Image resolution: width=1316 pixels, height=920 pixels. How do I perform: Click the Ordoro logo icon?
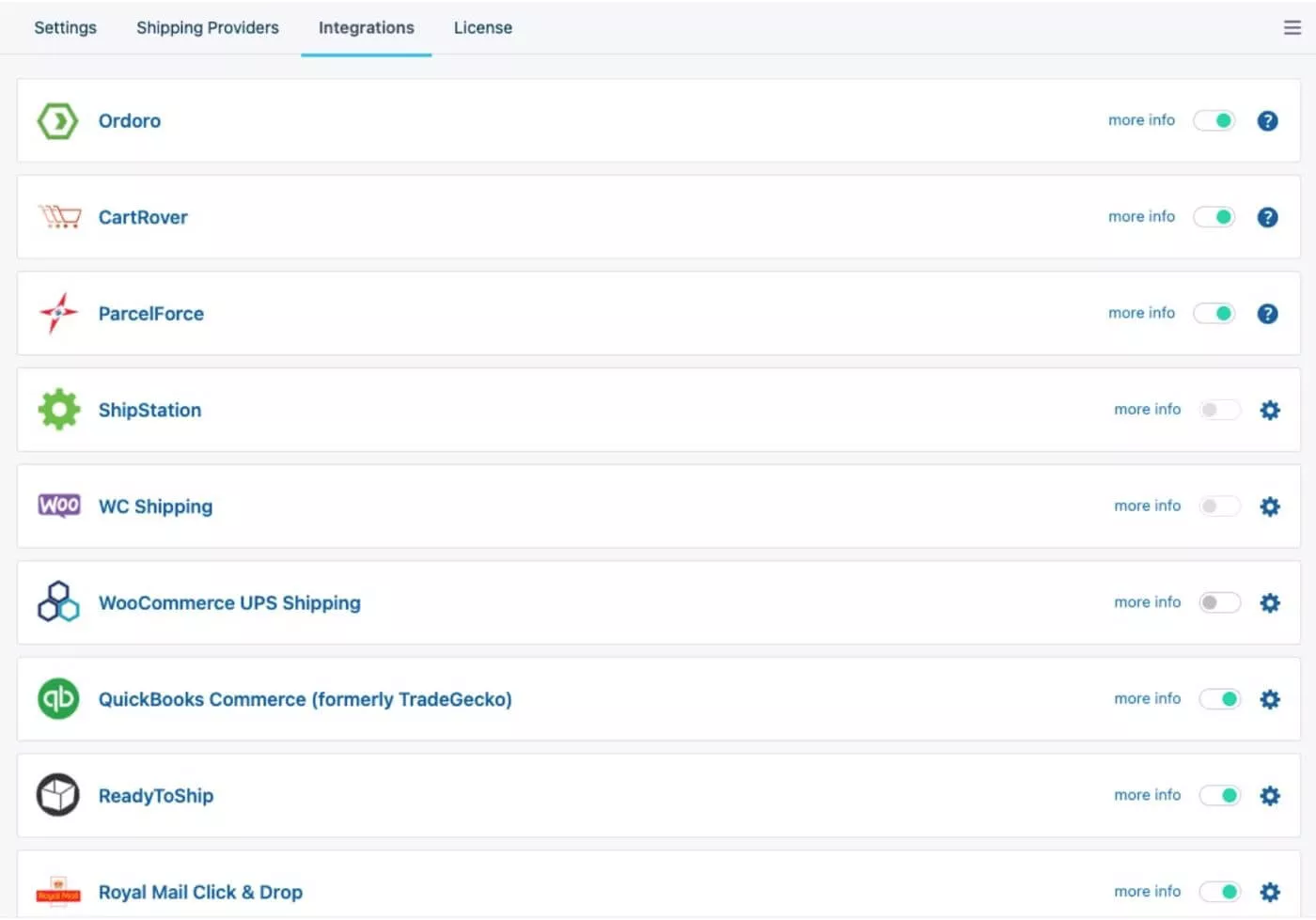point(57,121)
